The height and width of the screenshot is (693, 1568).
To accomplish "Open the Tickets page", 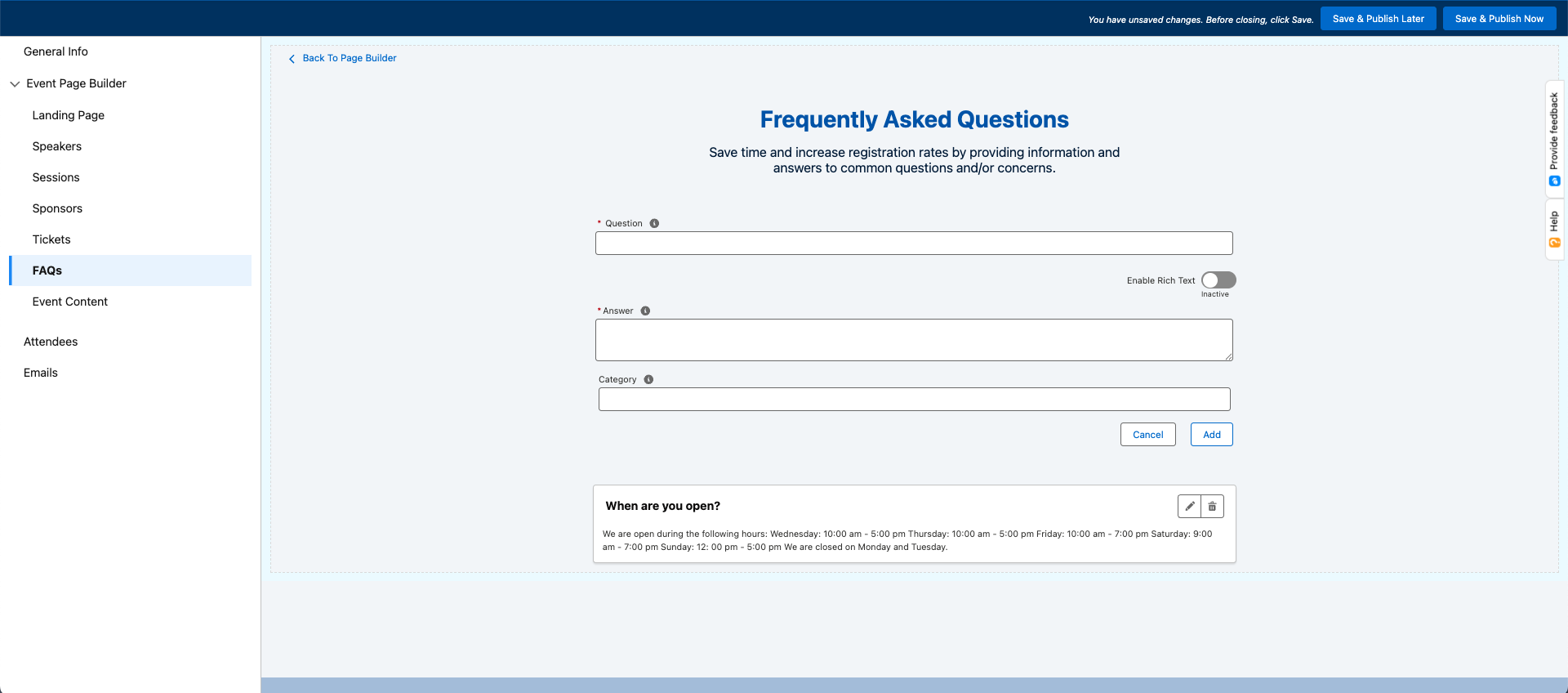I will [51, 239].
